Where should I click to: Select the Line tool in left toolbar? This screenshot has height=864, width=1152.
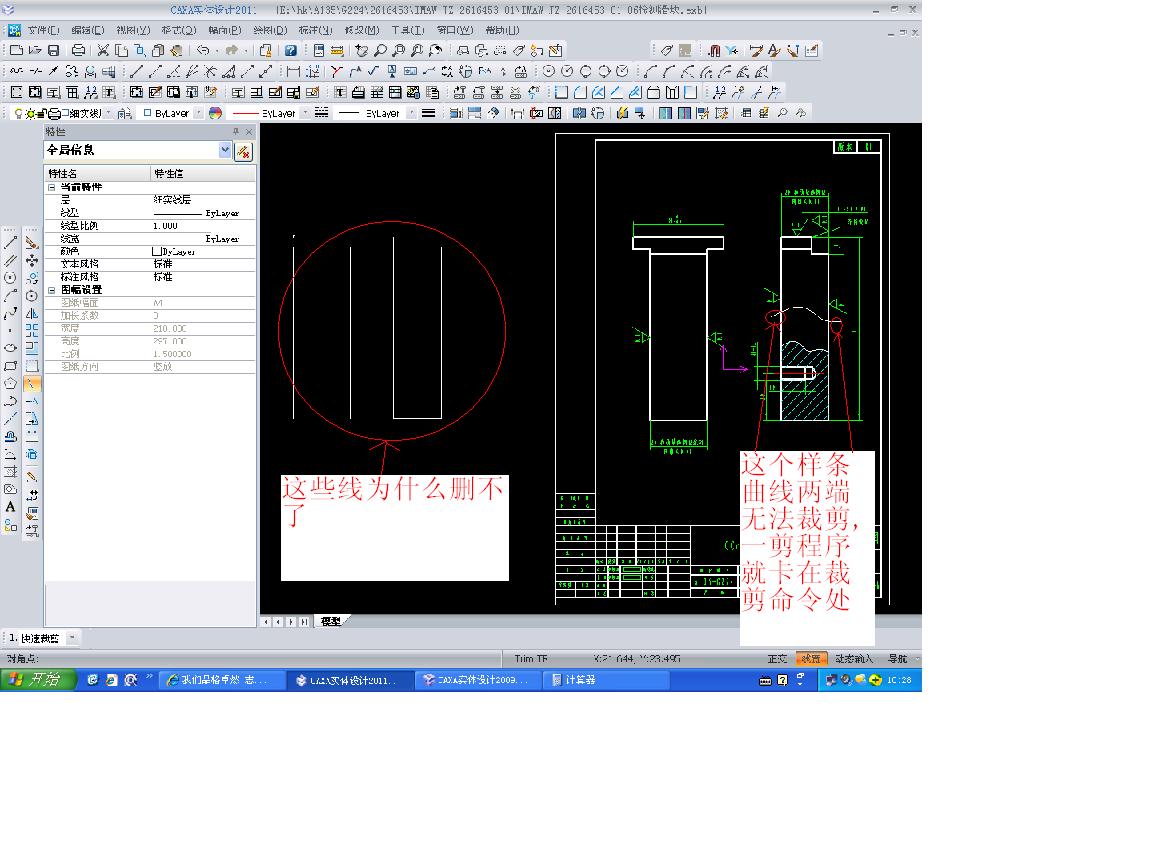tap(10, 242)
